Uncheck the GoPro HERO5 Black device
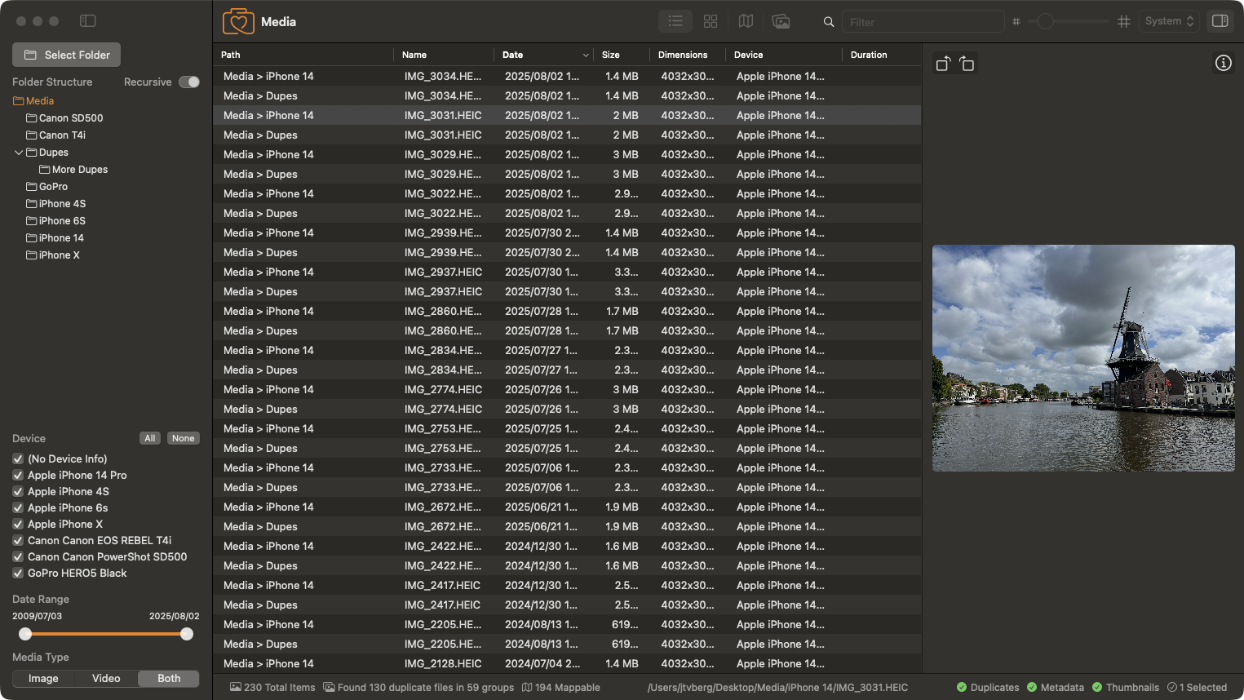This screenshot has height=700, width=1244. (x=17, y=573)
